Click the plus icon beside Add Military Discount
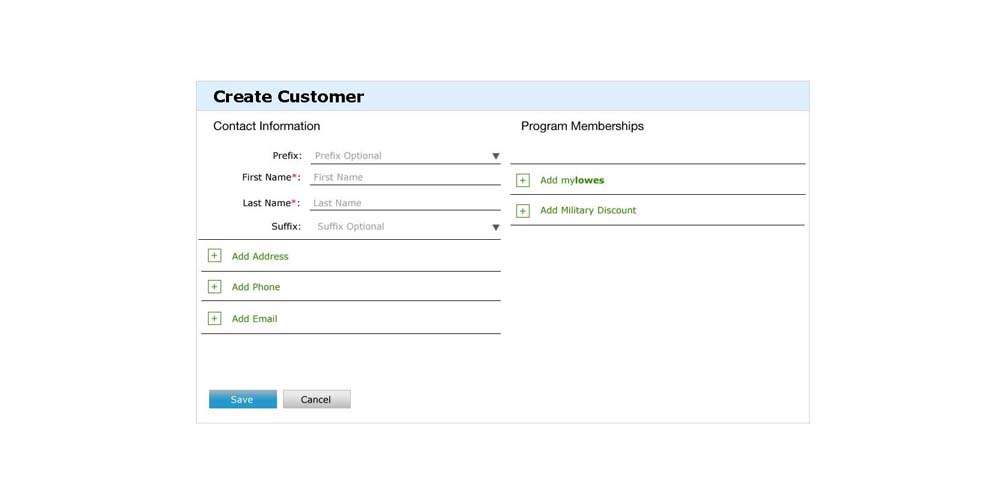 523,211
